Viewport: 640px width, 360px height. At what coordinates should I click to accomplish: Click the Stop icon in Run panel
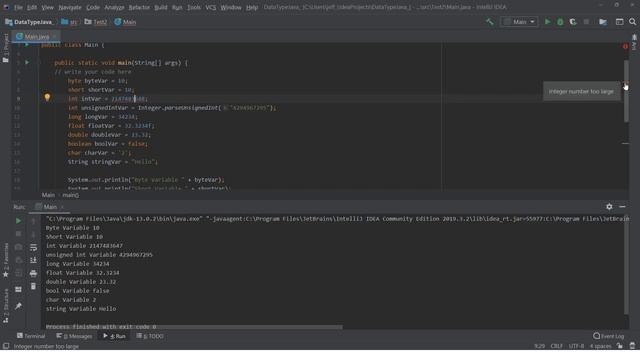18,234
